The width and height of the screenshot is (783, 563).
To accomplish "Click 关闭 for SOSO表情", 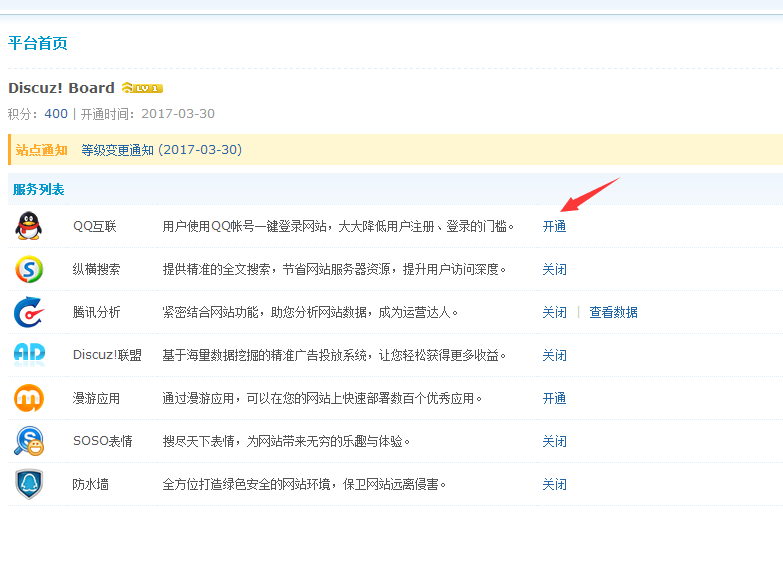I will (x=554, y=442).
